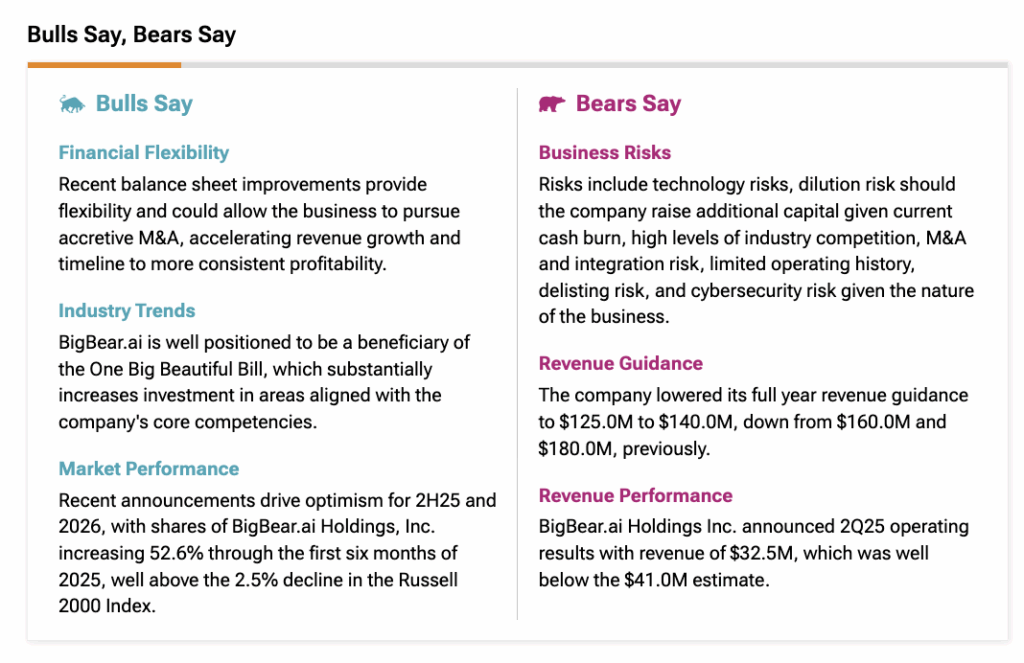Click the One Big Beautiful Bill paragraph
Screen dimensions: 1024x663
264,382
